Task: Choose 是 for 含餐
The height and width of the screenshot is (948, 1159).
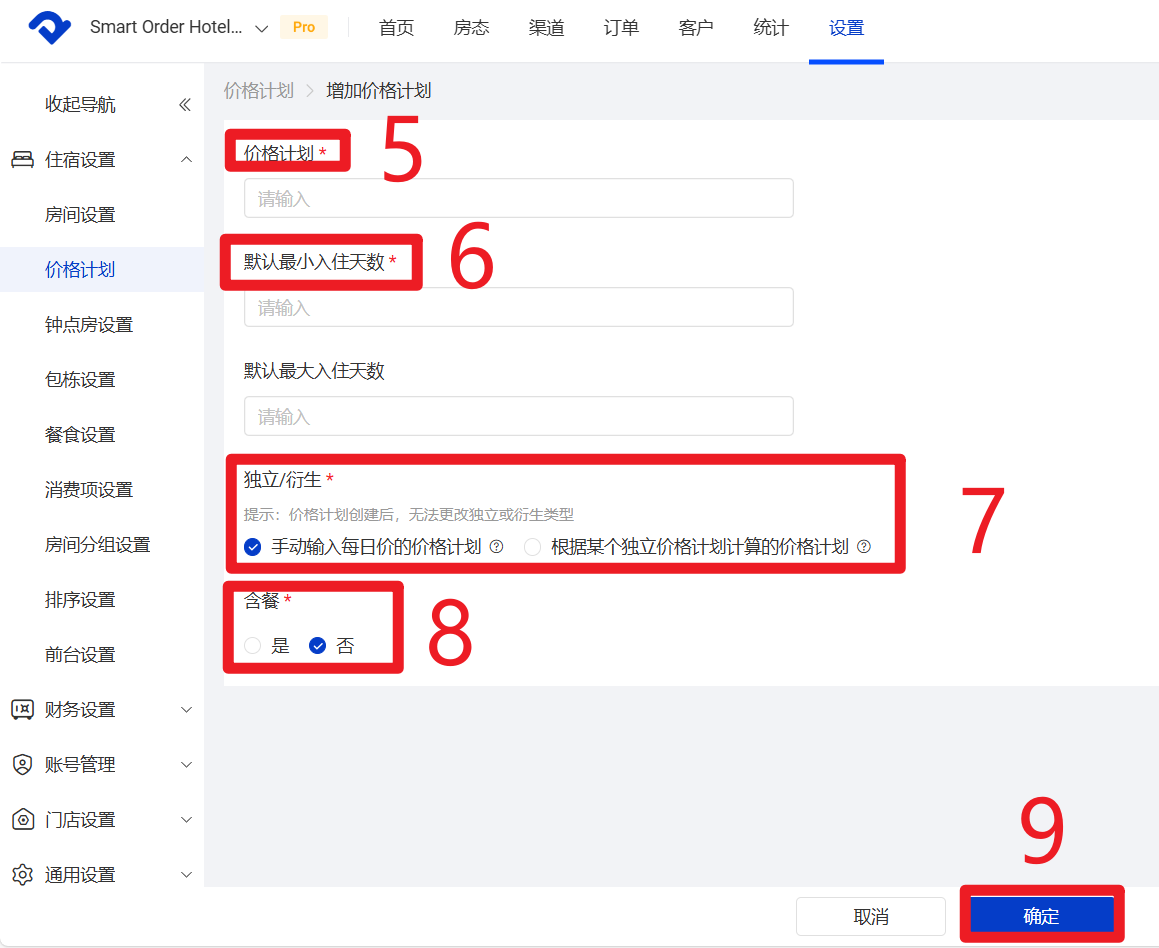Action: tap(253, 646)
